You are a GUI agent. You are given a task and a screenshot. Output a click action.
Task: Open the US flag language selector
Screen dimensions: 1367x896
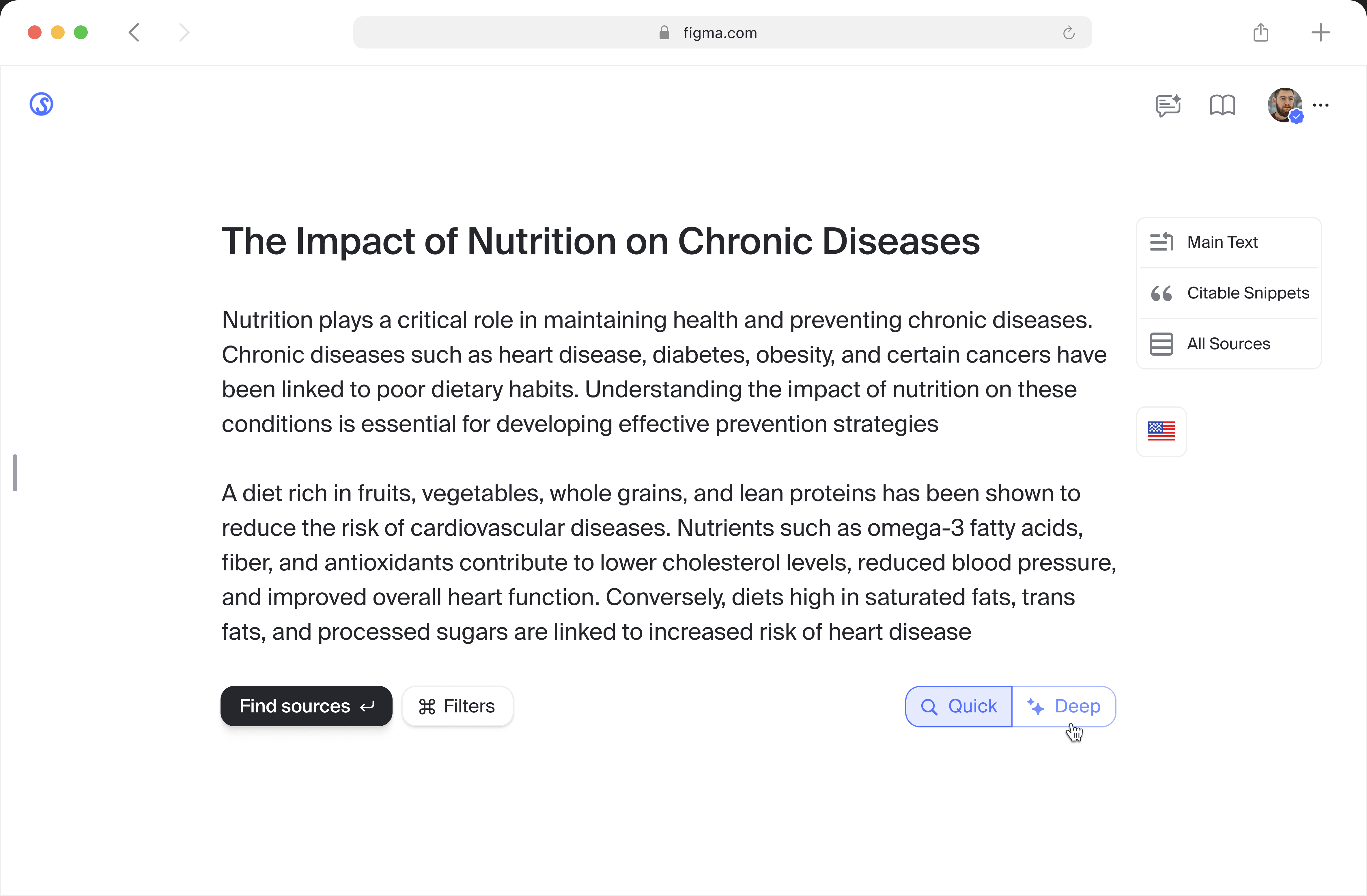(x=1161, y=431)
